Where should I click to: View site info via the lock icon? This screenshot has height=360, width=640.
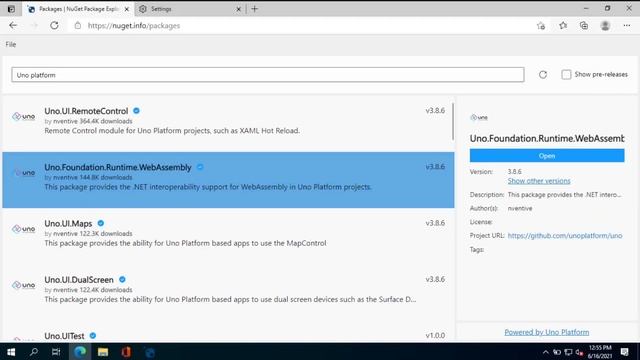(x=78, y=25)
